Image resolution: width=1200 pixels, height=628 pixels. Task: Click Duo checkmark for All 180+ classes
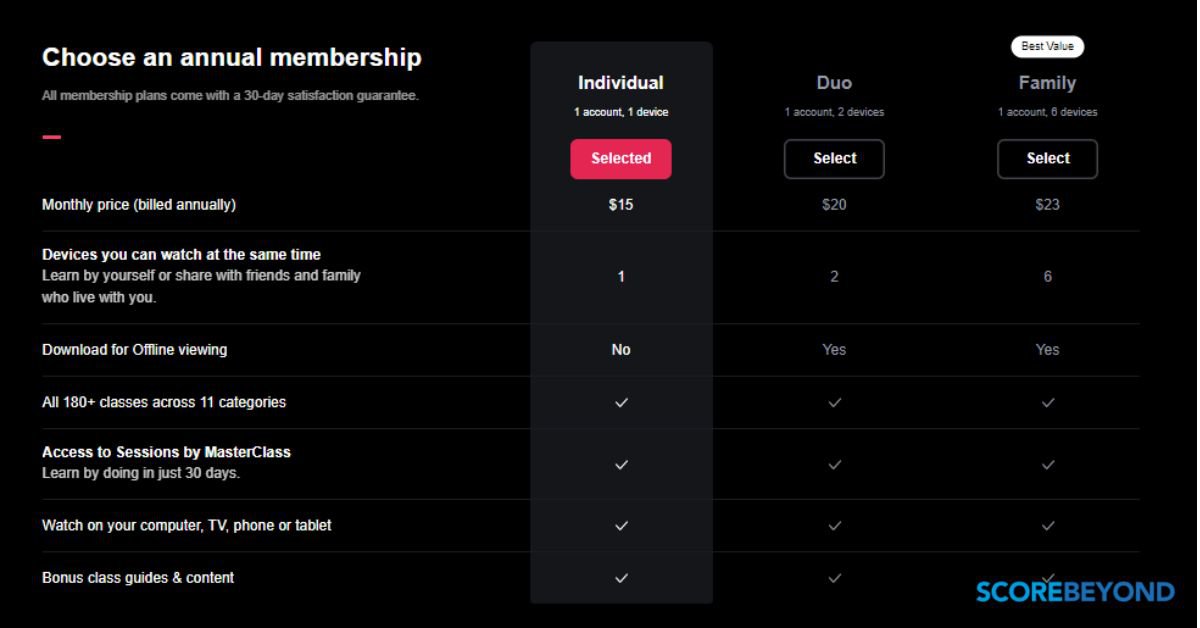click(834, 403)
